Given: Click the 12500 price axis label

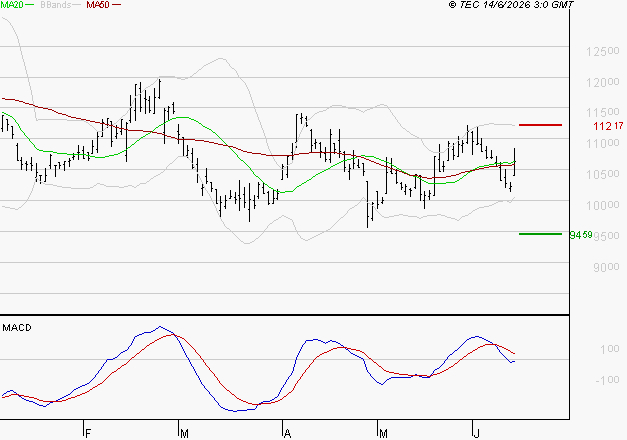Looking at the screenshot, I should point(603,51).
